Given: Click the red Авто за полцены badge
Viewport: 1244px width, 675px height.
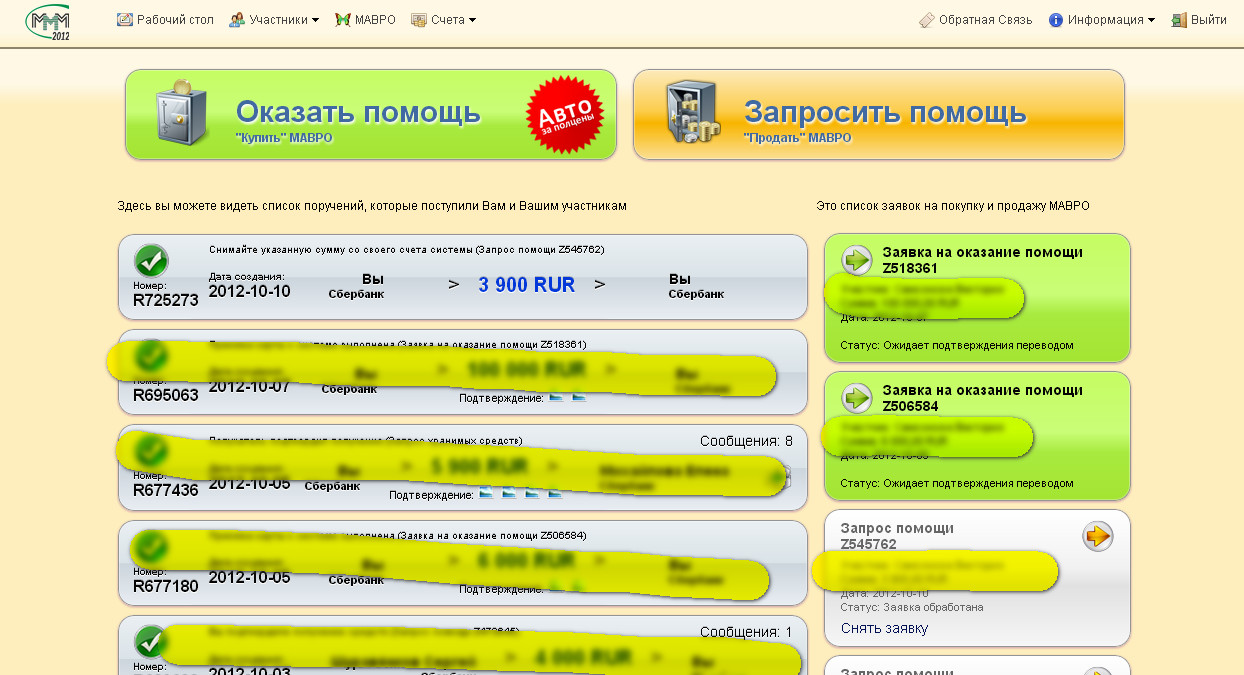Looking at the screenshot, I should click(567, 114).
